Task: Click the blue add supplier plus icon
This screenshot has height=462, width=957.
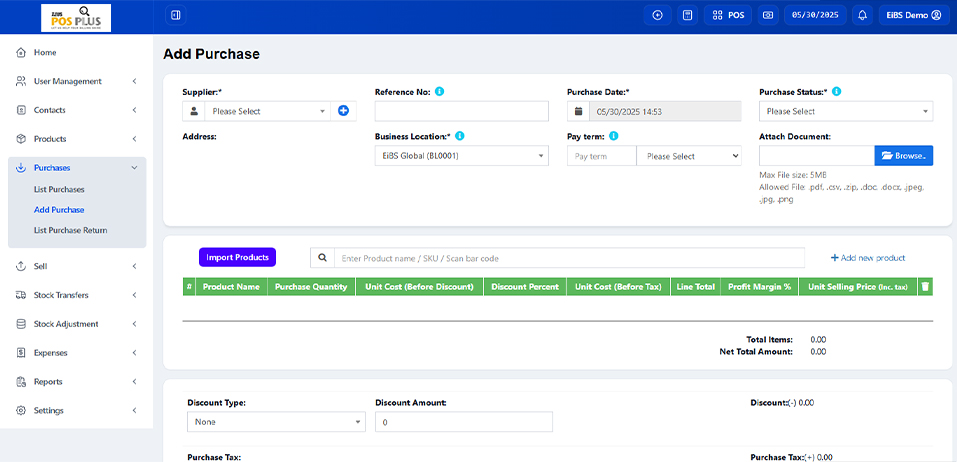Action: (x=343, y=111)
